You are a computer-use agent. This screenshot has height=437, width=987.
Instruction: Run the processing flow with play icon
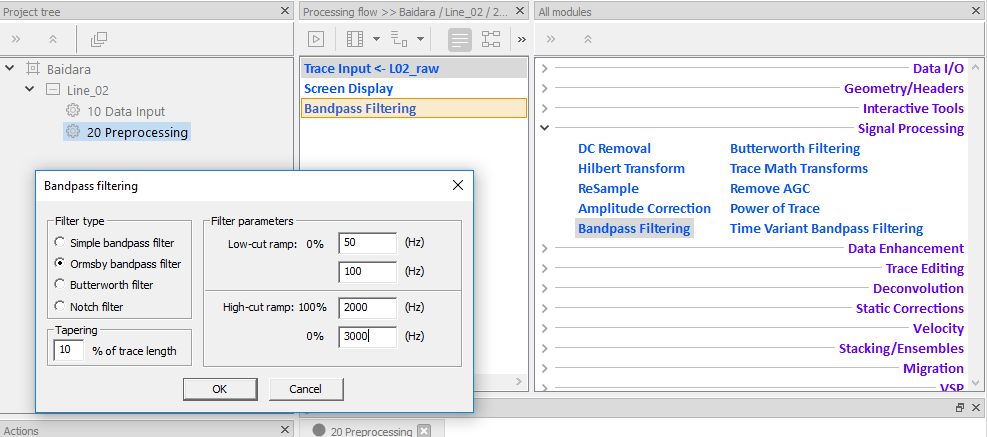[316, 39]
